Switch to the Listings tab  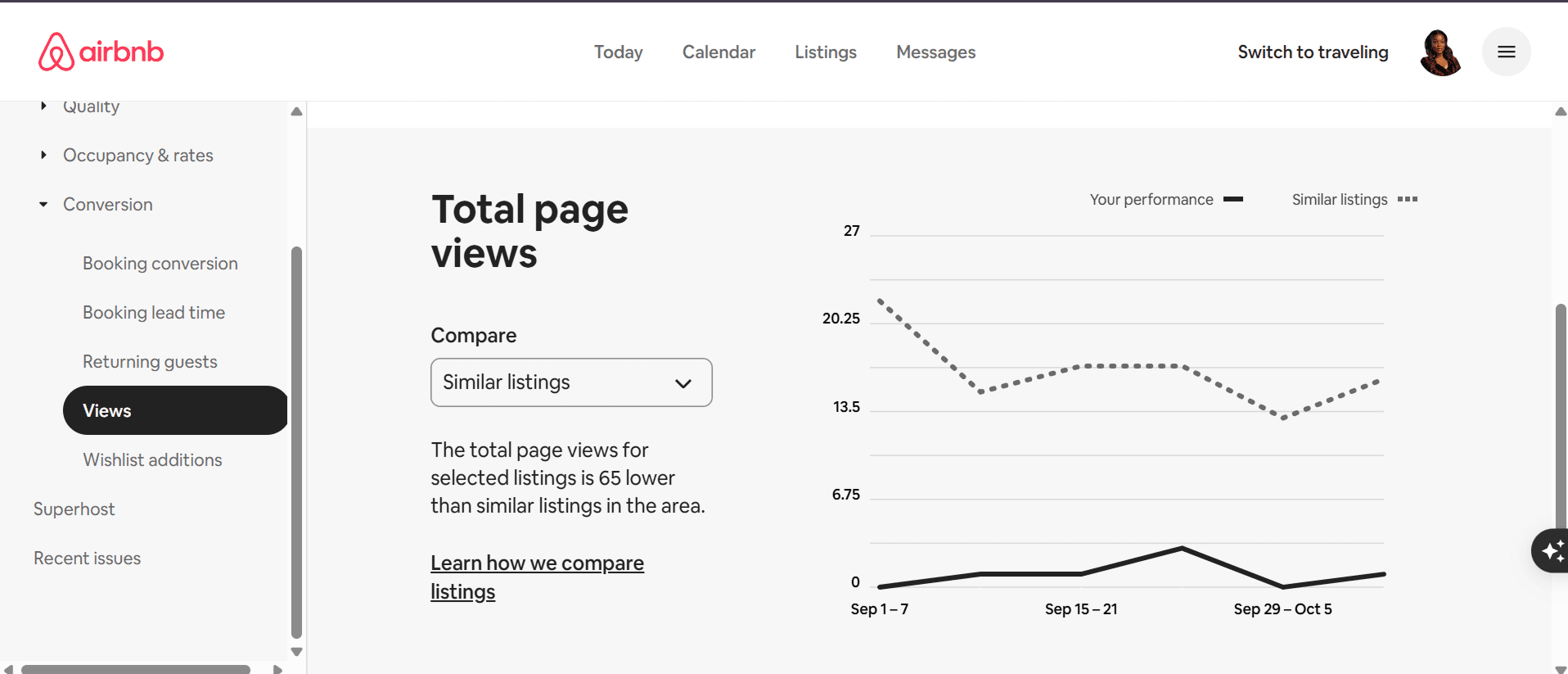[826, 52]
